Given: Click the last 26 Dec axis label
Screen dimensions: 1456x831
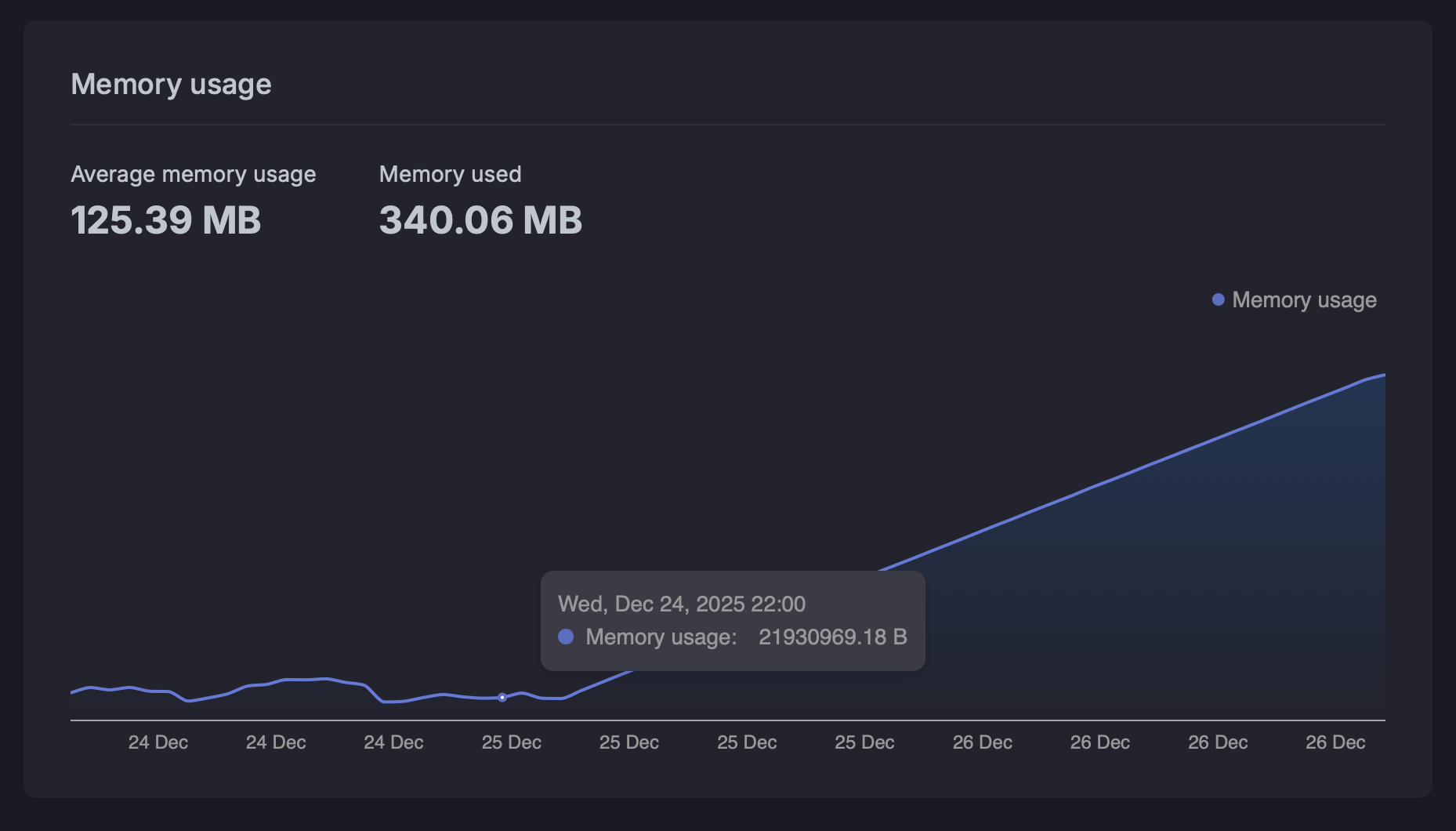Looking at the screenshot, I should [x=1335, y=742].
